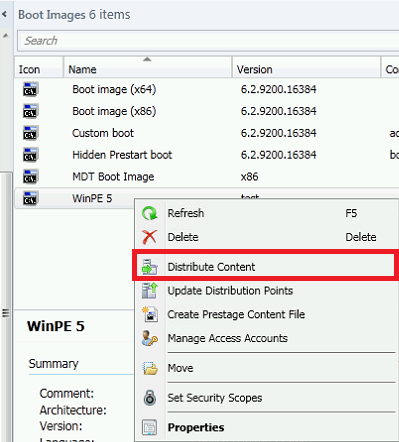Click the red X Delete icon
The height and width of the screenshot is (442, 399).
pyautogui.click(x=150, y=237)
